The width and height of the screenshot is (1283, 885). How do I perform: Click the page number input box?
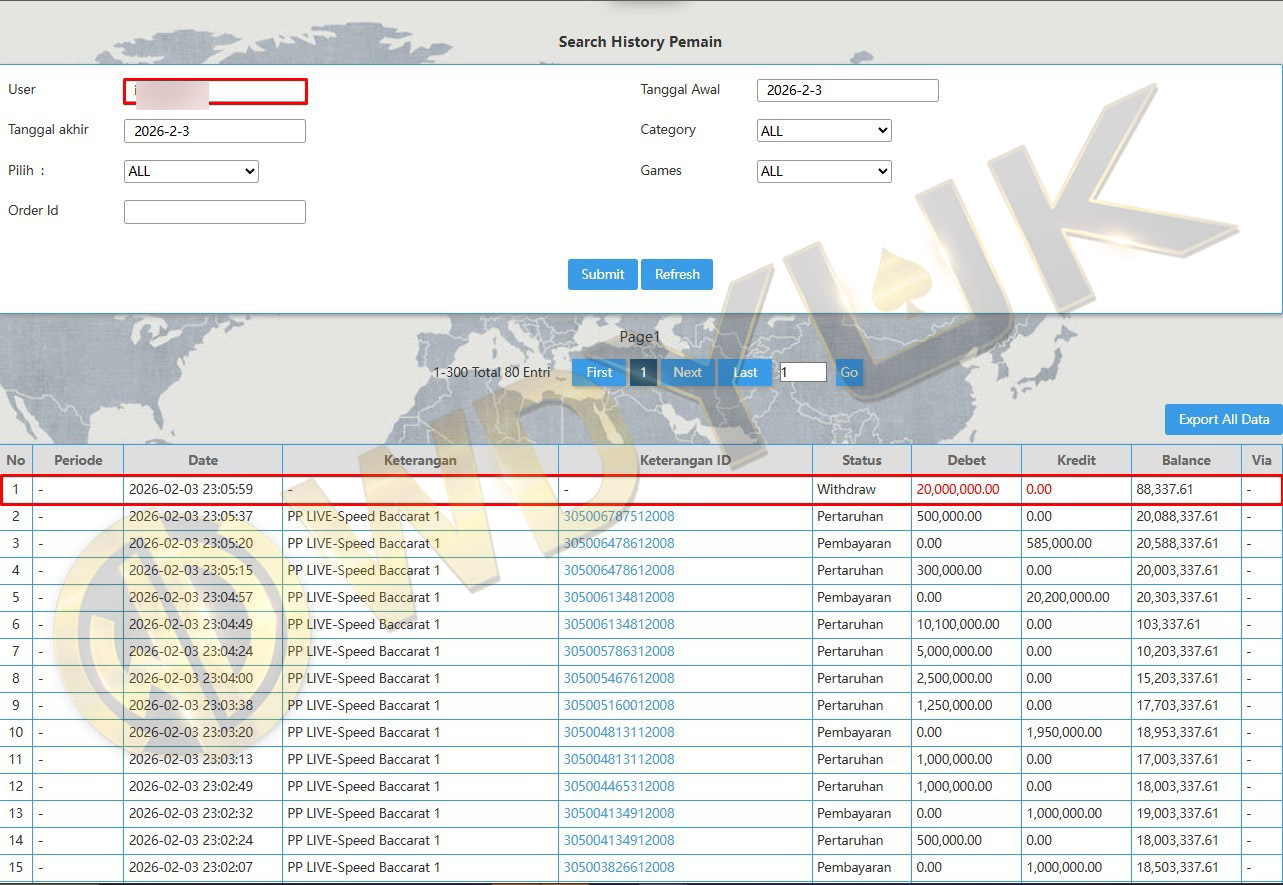[x=803, y=372]
